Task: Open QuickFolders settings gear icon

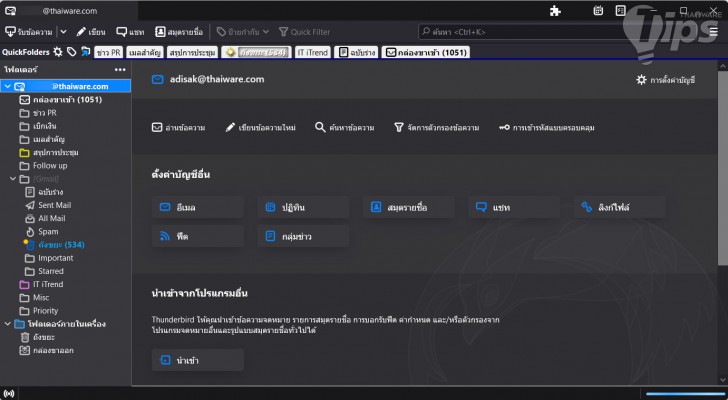Action: pyautogui.click(x=58, y=52)
